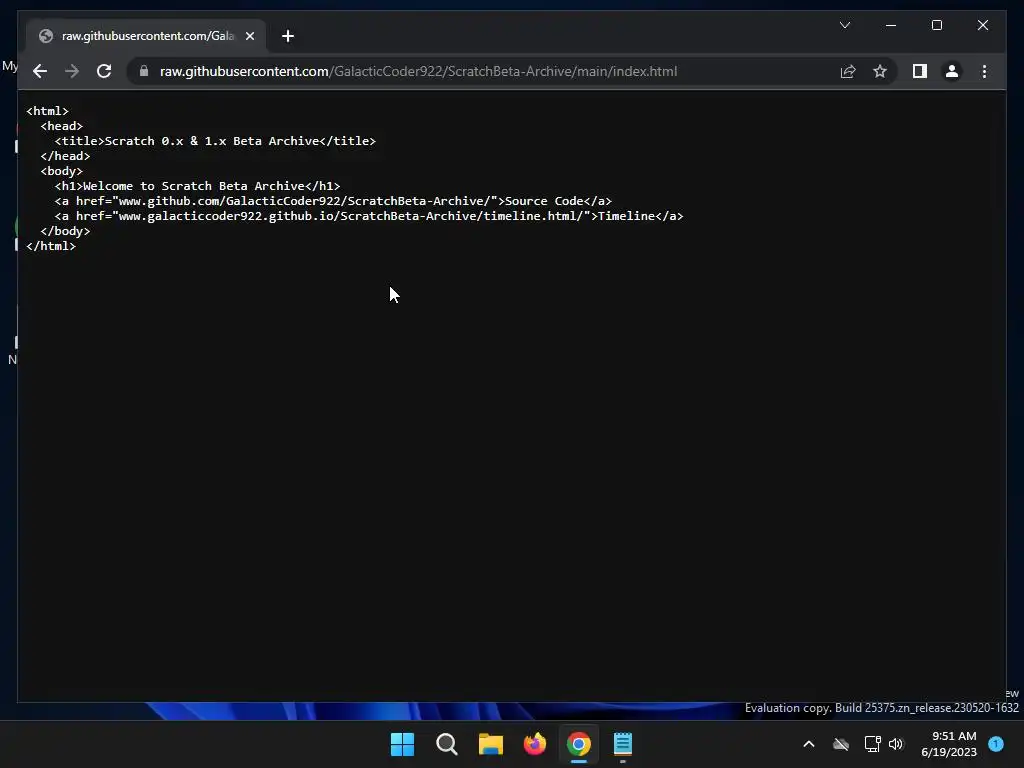Click the opening <html> tag text
Viewport: 1024px width, 768px height.
click(47, 111)
